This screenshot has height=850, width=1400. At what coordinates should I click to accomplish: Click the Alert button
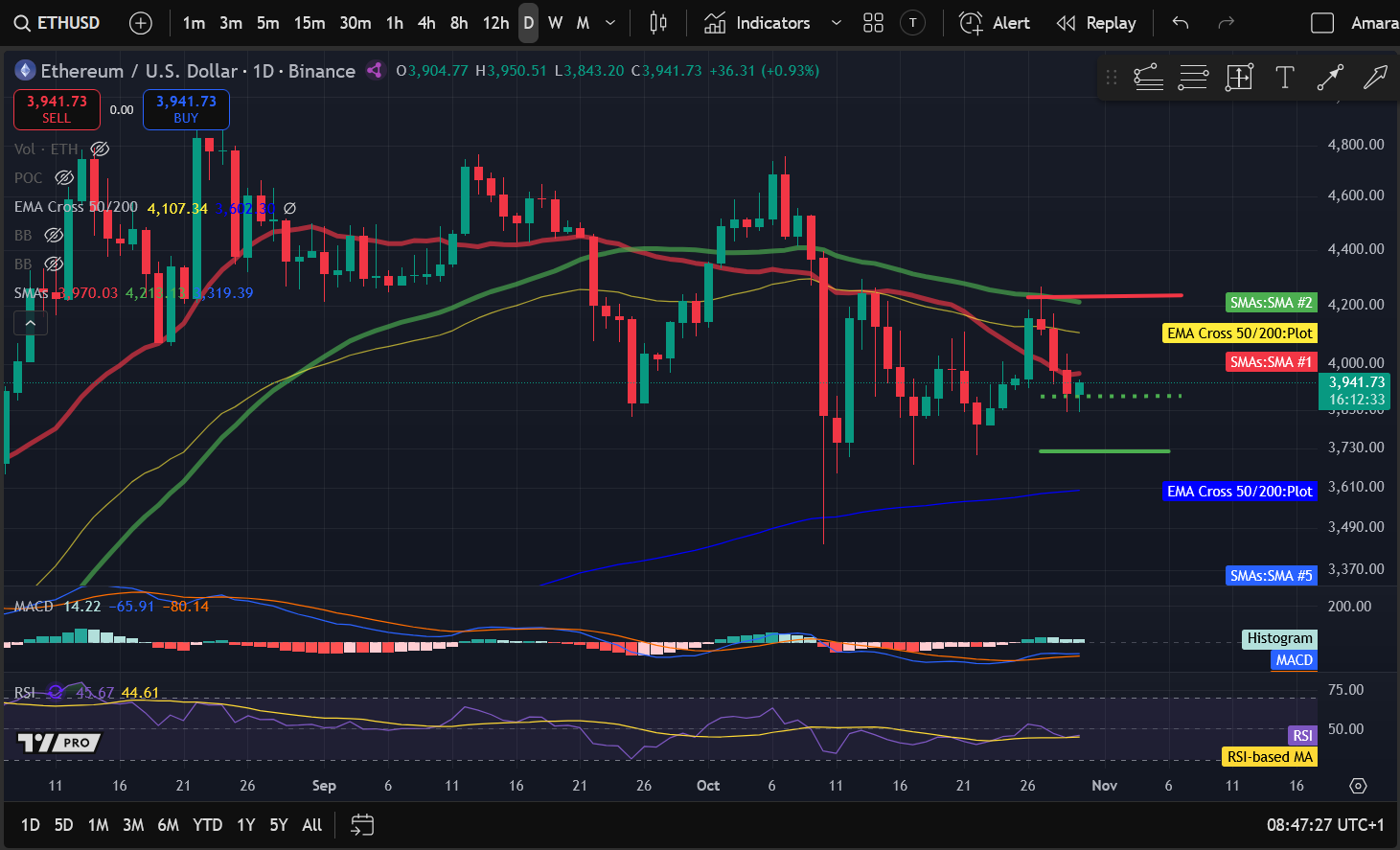995,23
